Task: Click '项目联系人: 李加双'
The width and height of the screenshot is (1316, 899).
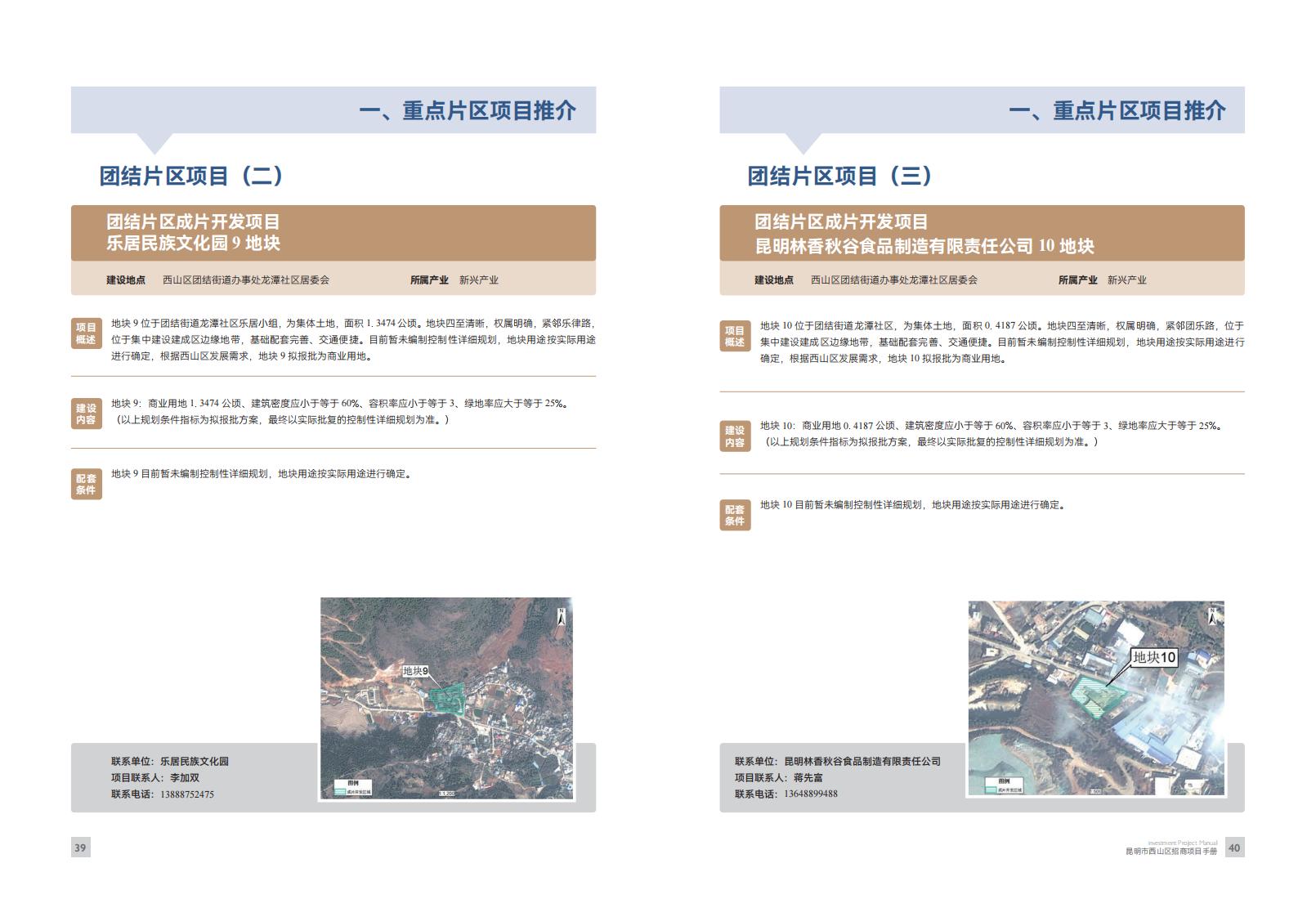Action: click(x=155, y=778)
